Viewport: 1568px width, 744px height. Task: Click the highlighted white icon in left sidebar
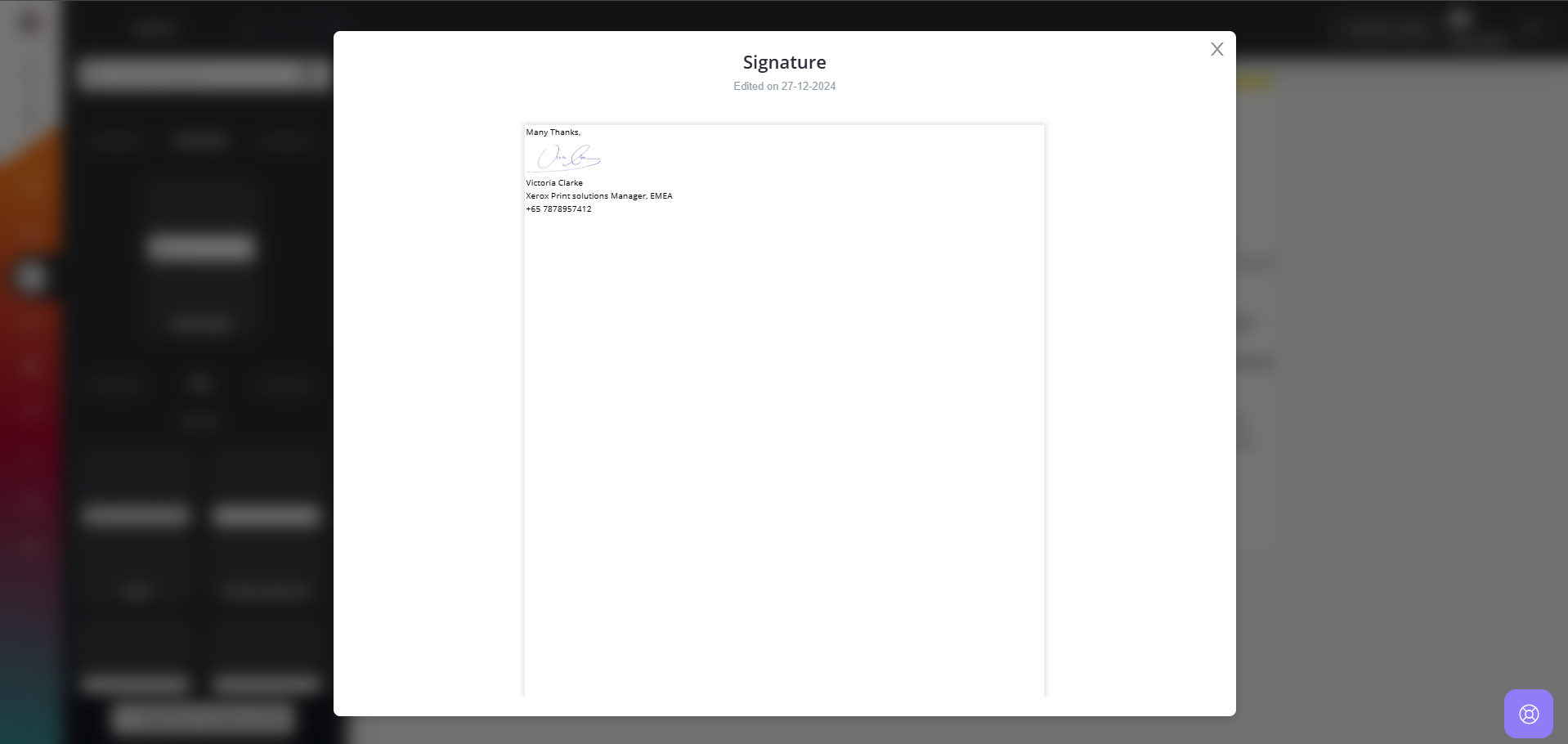(31, 278)
